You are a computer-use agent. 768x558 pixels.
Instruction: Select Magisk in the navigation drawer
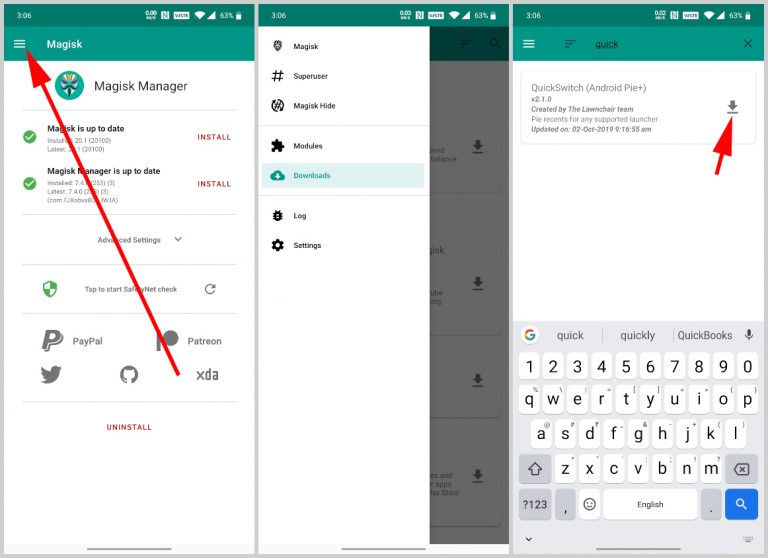[x=344, y=46]
